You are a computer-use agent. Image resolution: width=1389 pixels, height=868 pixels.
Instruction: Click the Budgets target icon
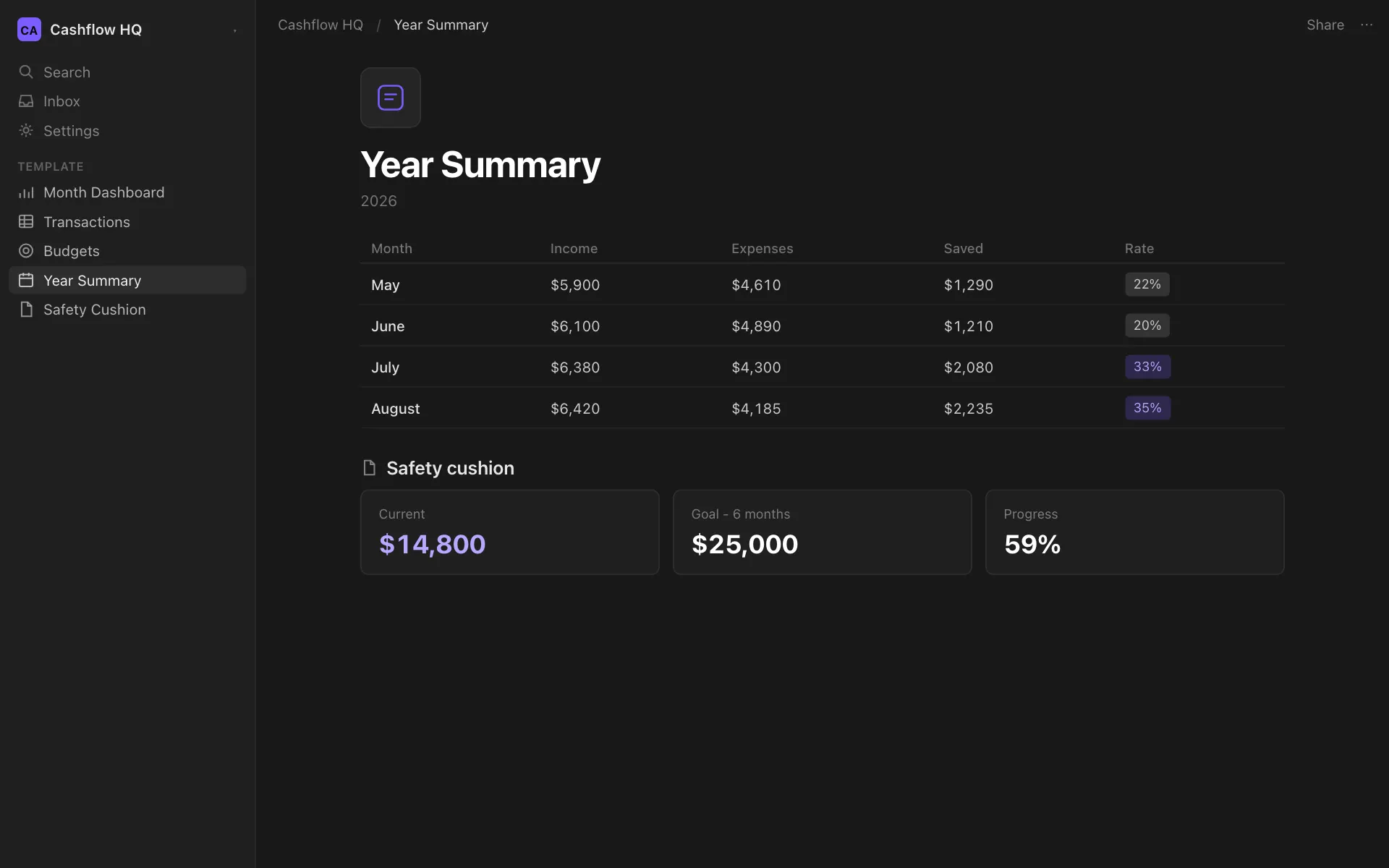click(x=26, y=251)
